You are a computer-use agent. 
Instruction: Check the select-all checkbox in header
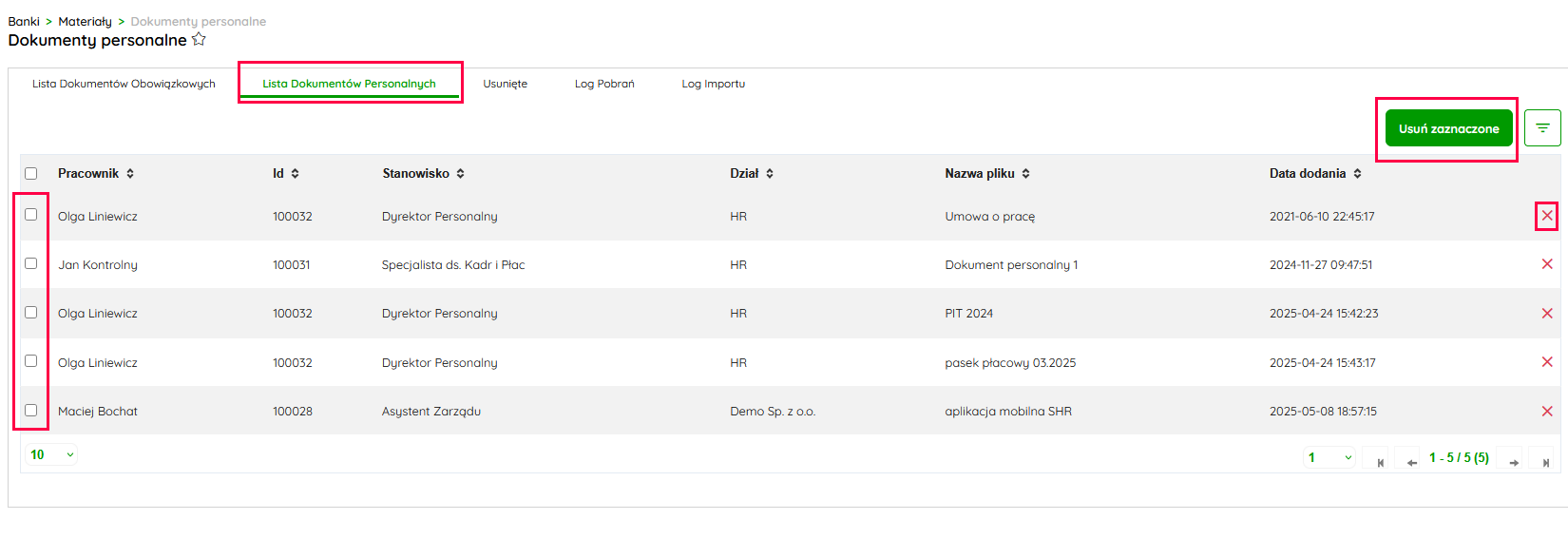[x=31, y=173]
